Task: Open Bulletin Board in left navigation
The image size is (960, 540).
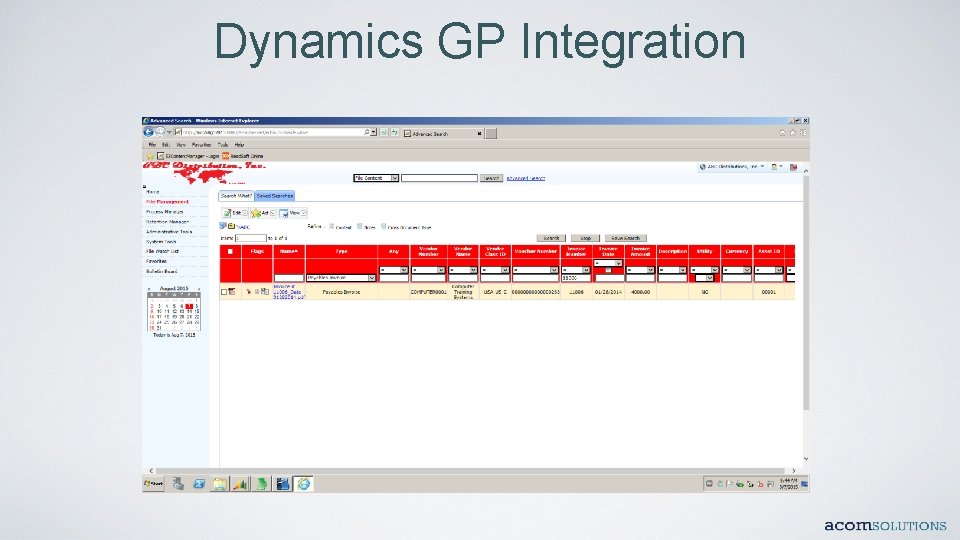Action: pyautogui.click(x=162, y=271)
